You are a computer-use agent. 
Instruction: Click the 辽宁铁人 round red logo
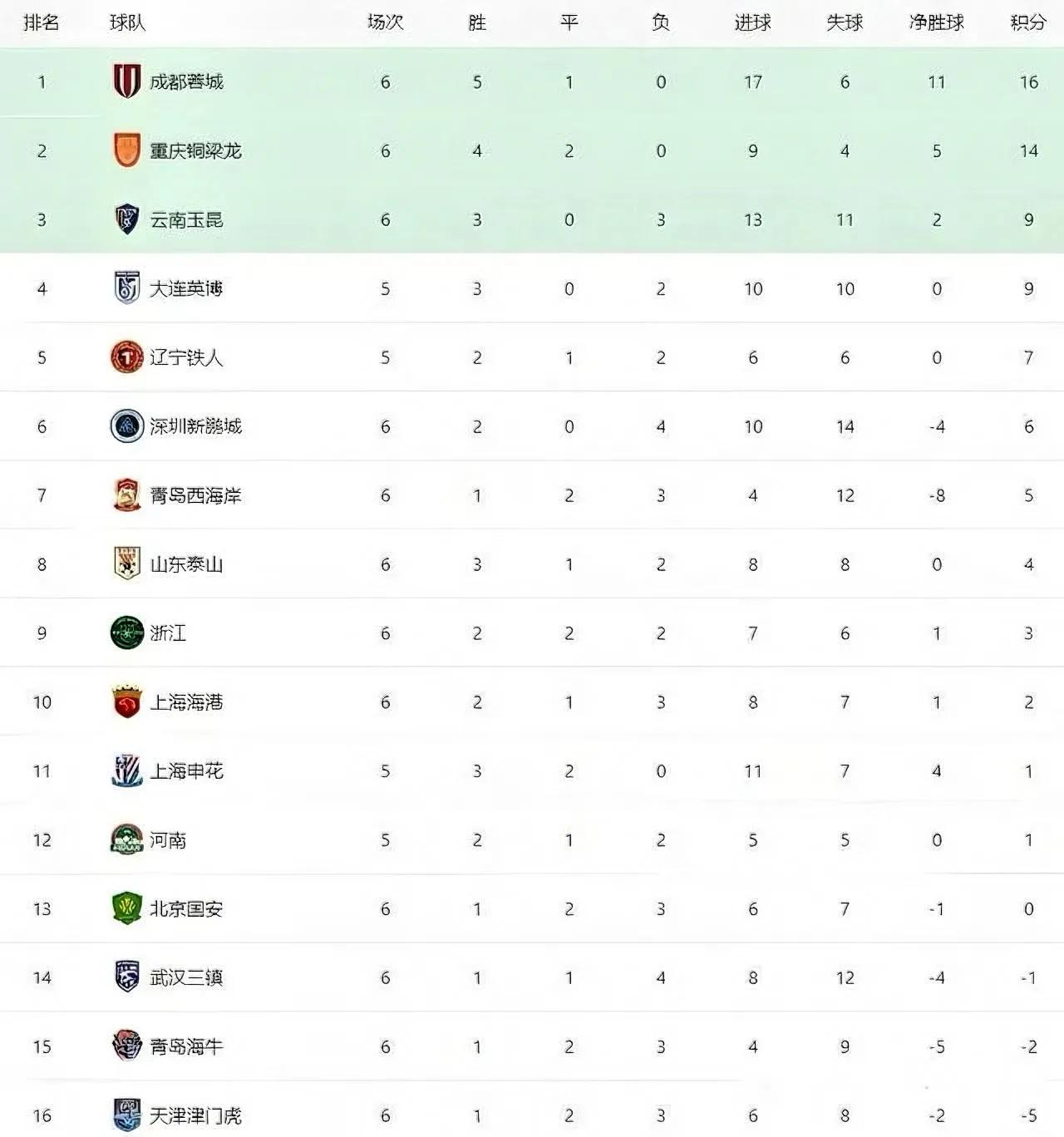click(x=126, y=357)
